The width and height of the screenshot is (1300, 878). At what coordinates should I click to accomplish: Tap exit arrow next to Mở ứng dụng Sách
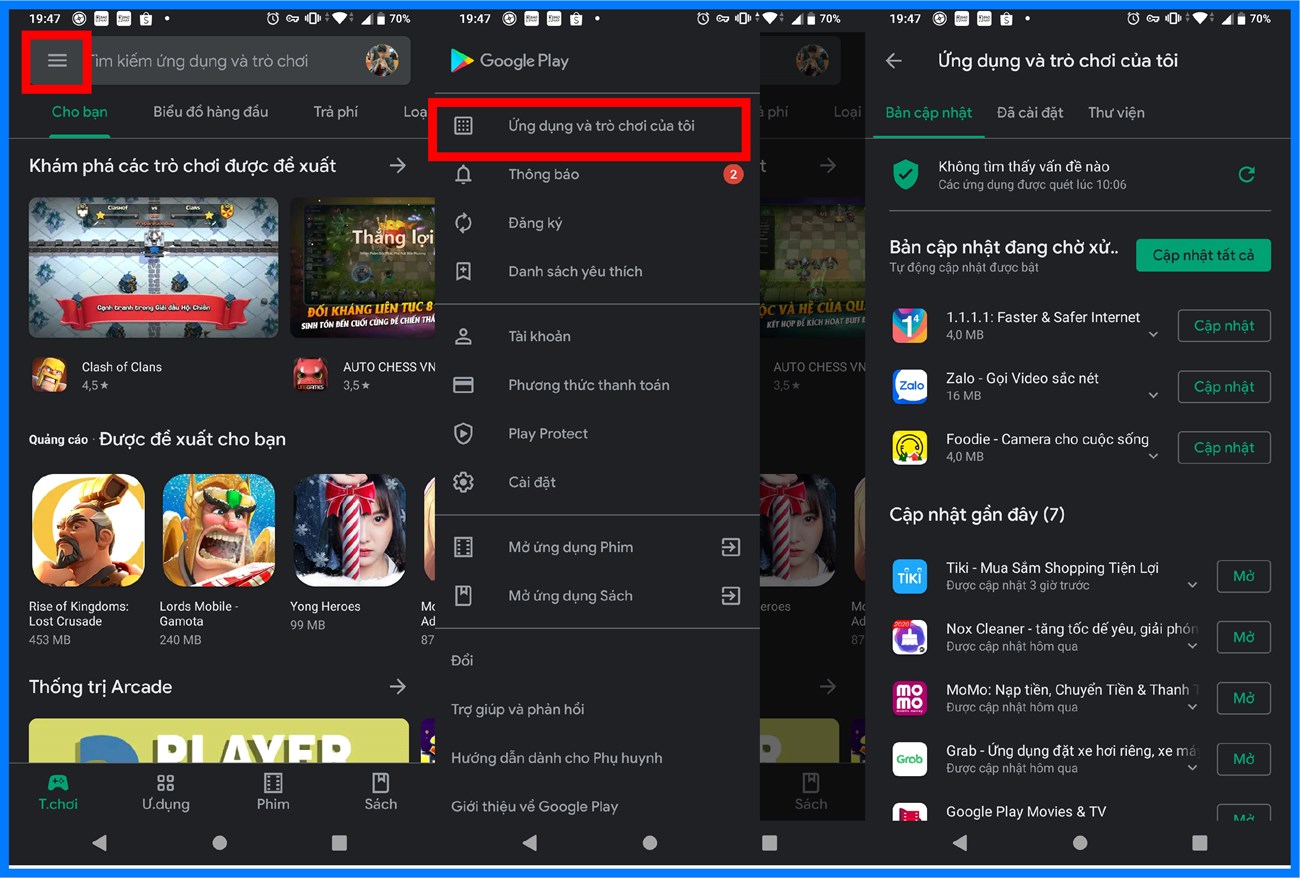point(731,595)
